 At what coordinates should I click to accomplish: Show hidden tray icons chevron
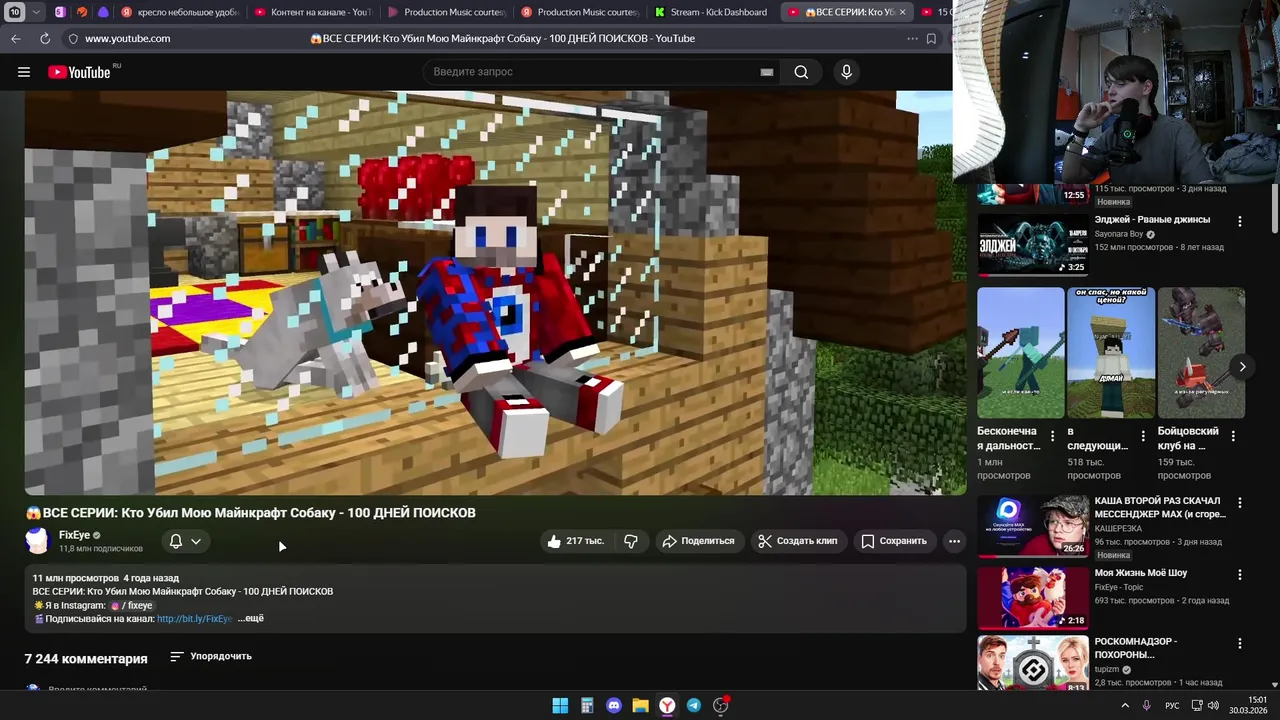1125,705
